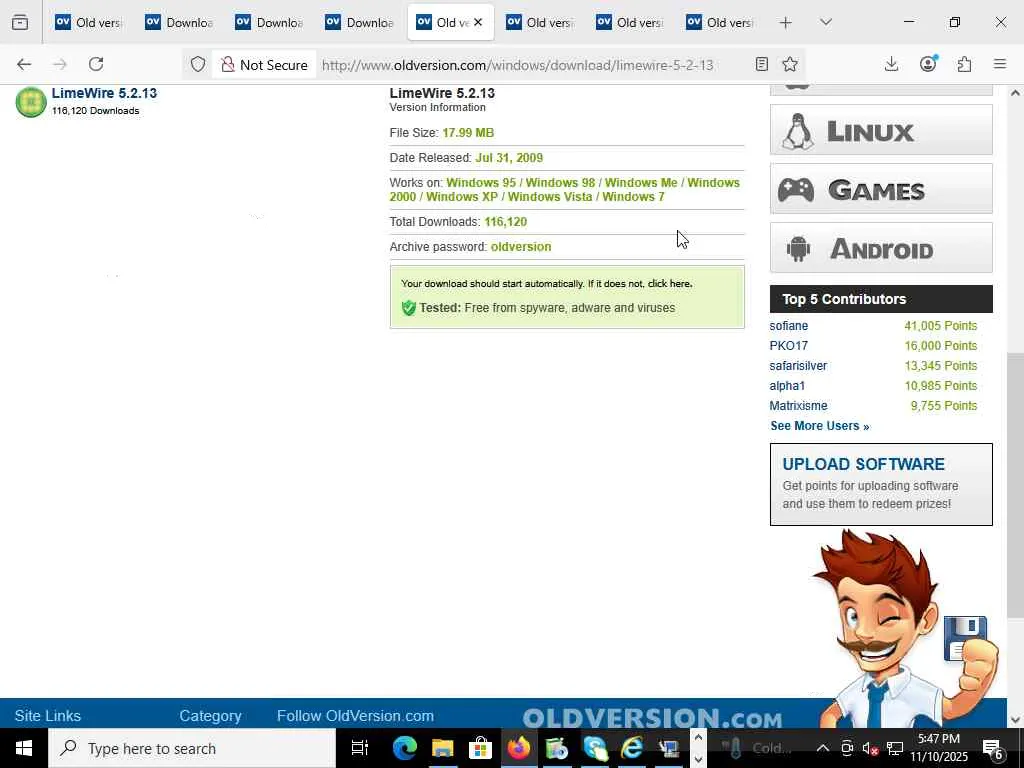This screenshot has height=768, width=1024.
Task: Go back to the previous page
Action: pyautogui.click(x=24, y=64)
